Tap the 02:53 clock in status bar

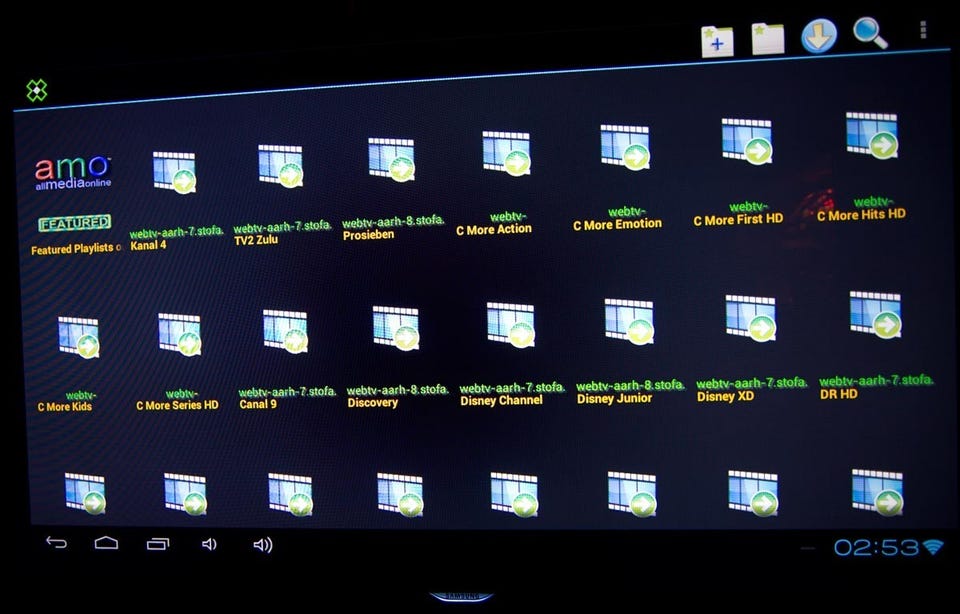coord(876,547)
